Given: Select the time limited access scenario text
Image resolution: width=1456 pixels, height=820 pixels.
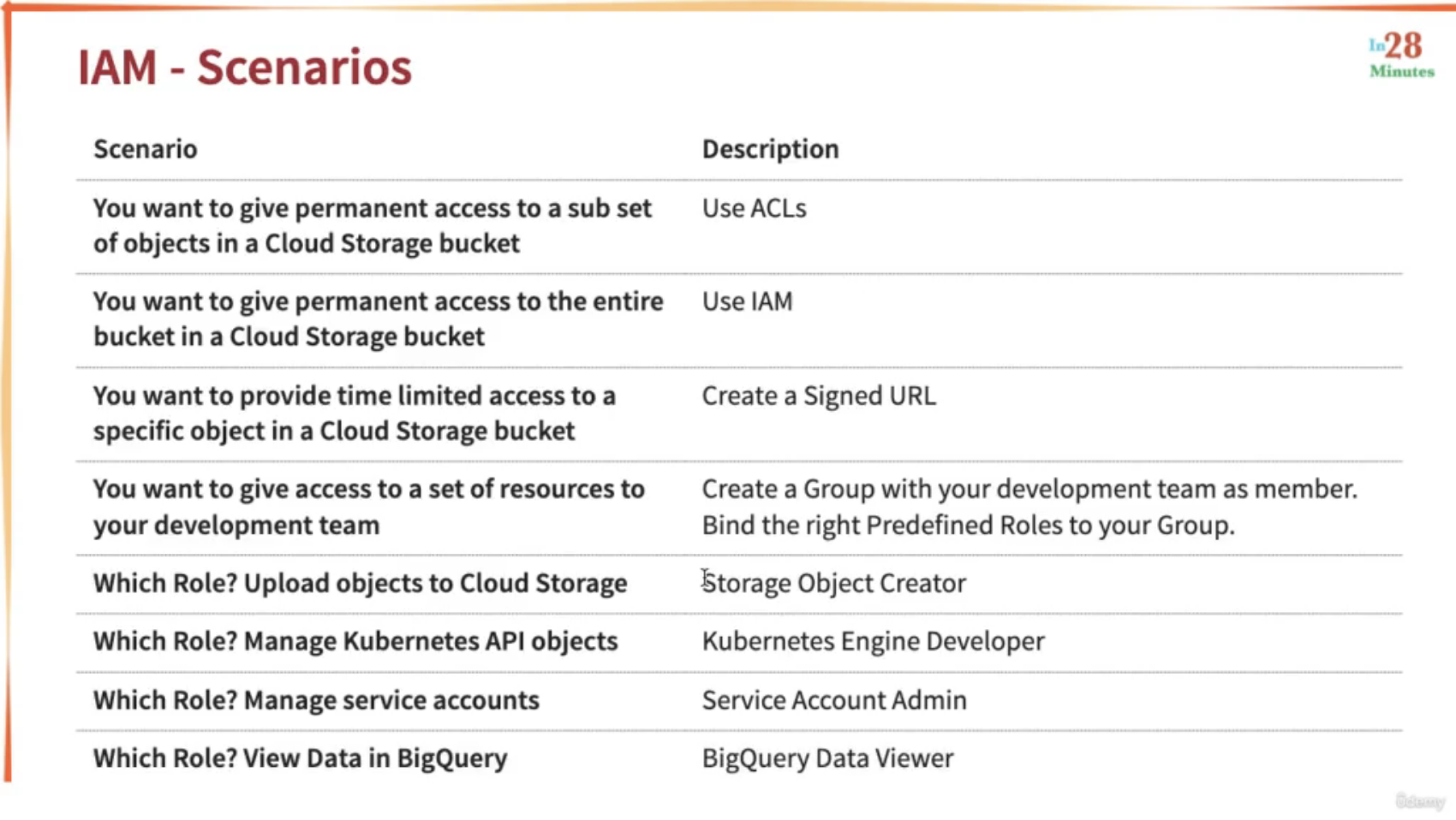Looking at the screenshot, I should [x=355, y=413].
